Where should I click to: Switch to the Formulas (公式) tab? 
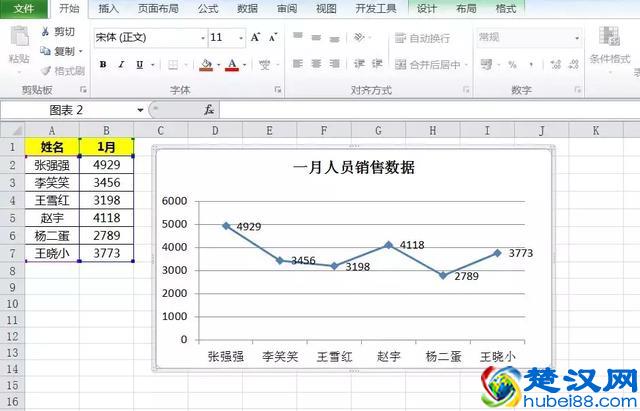coord(208,9)
